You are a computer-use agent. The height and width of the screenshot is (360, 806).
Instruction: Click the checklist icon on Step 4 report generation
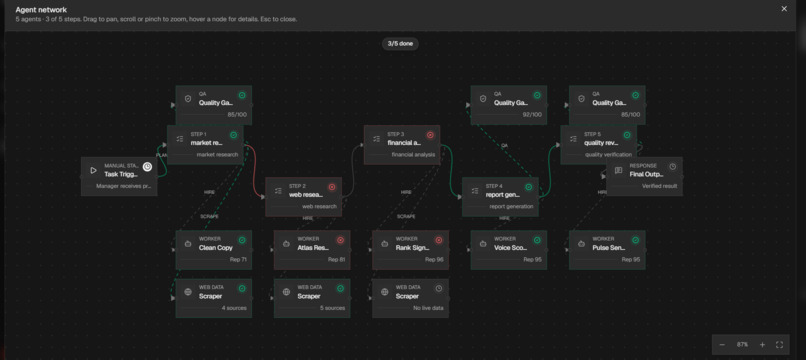[474, 191]
